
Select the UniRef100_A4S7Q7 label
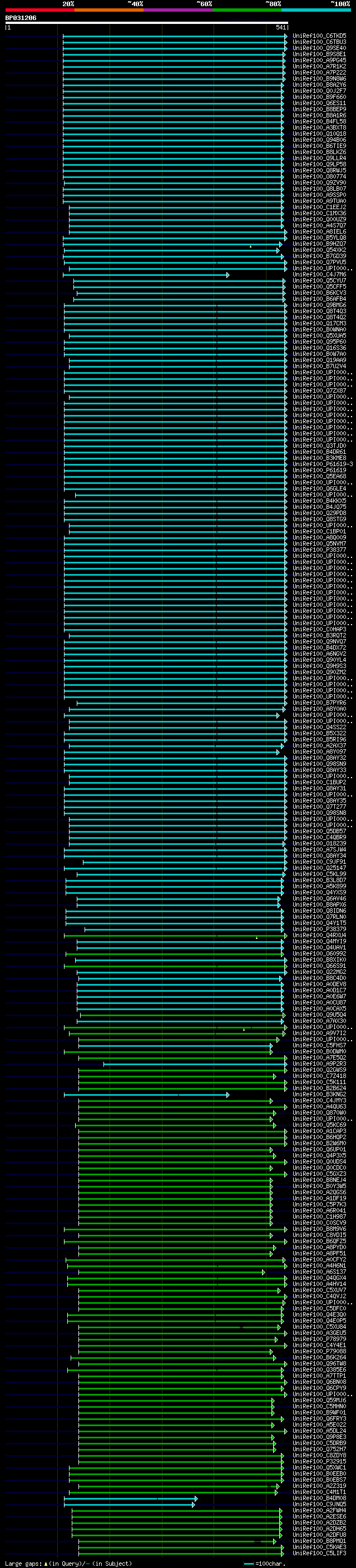pos(319,226)
